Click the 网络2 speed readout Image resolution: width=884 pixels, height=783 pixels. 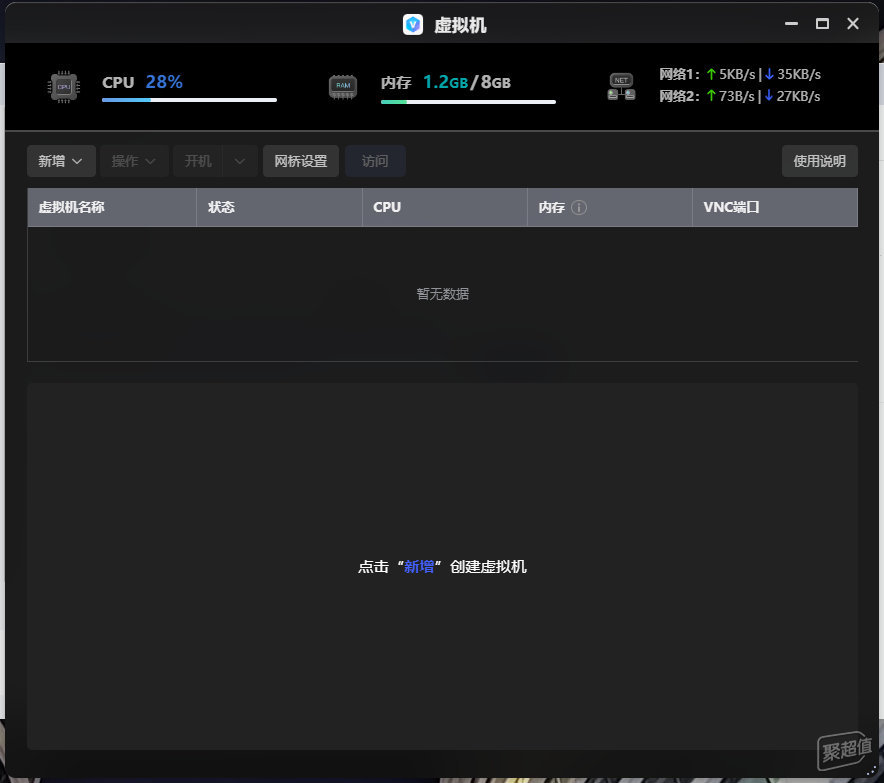(x=740, y=96)
